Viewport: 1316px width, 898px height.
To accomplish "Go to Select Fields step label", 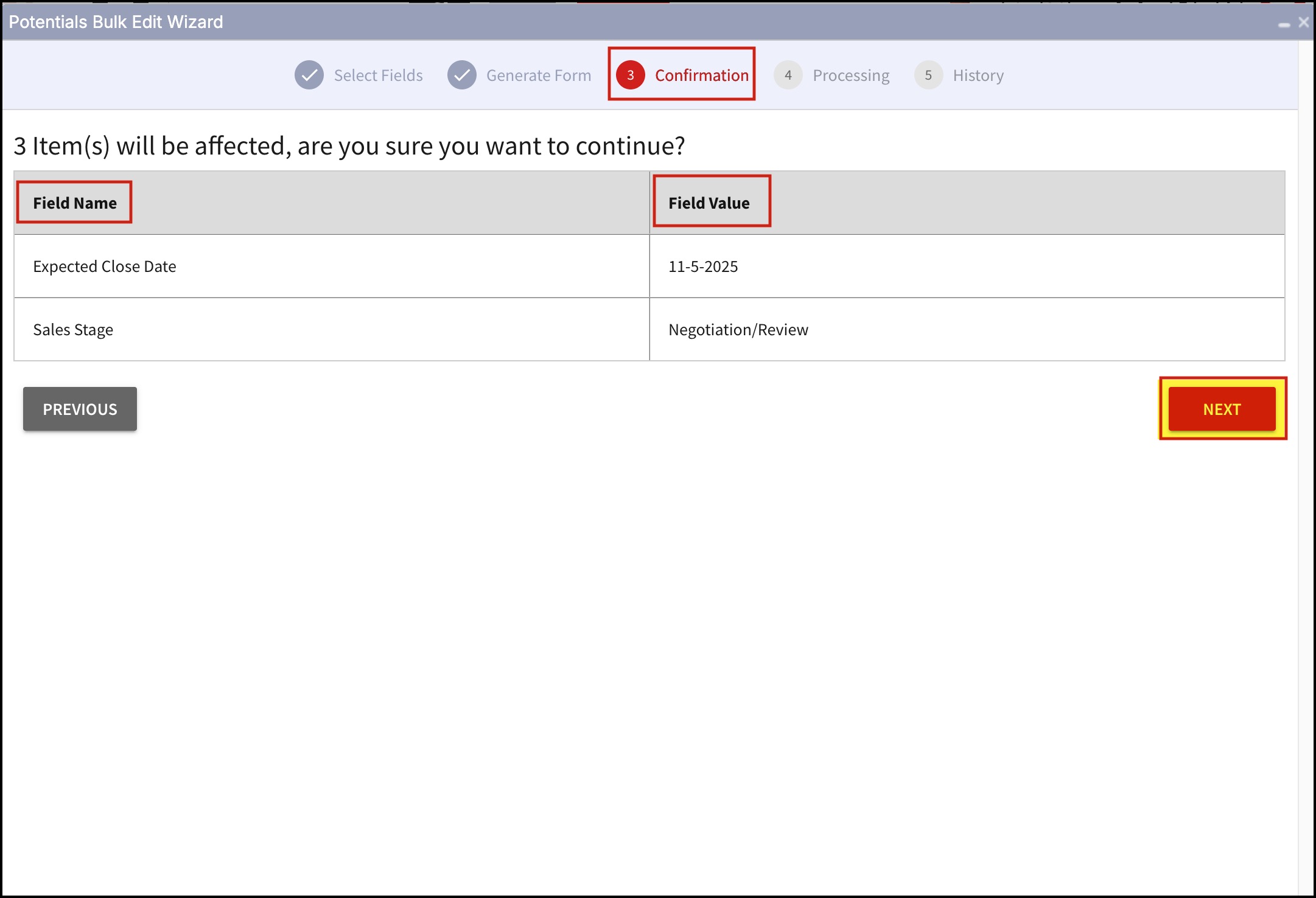I will [378, 75].
